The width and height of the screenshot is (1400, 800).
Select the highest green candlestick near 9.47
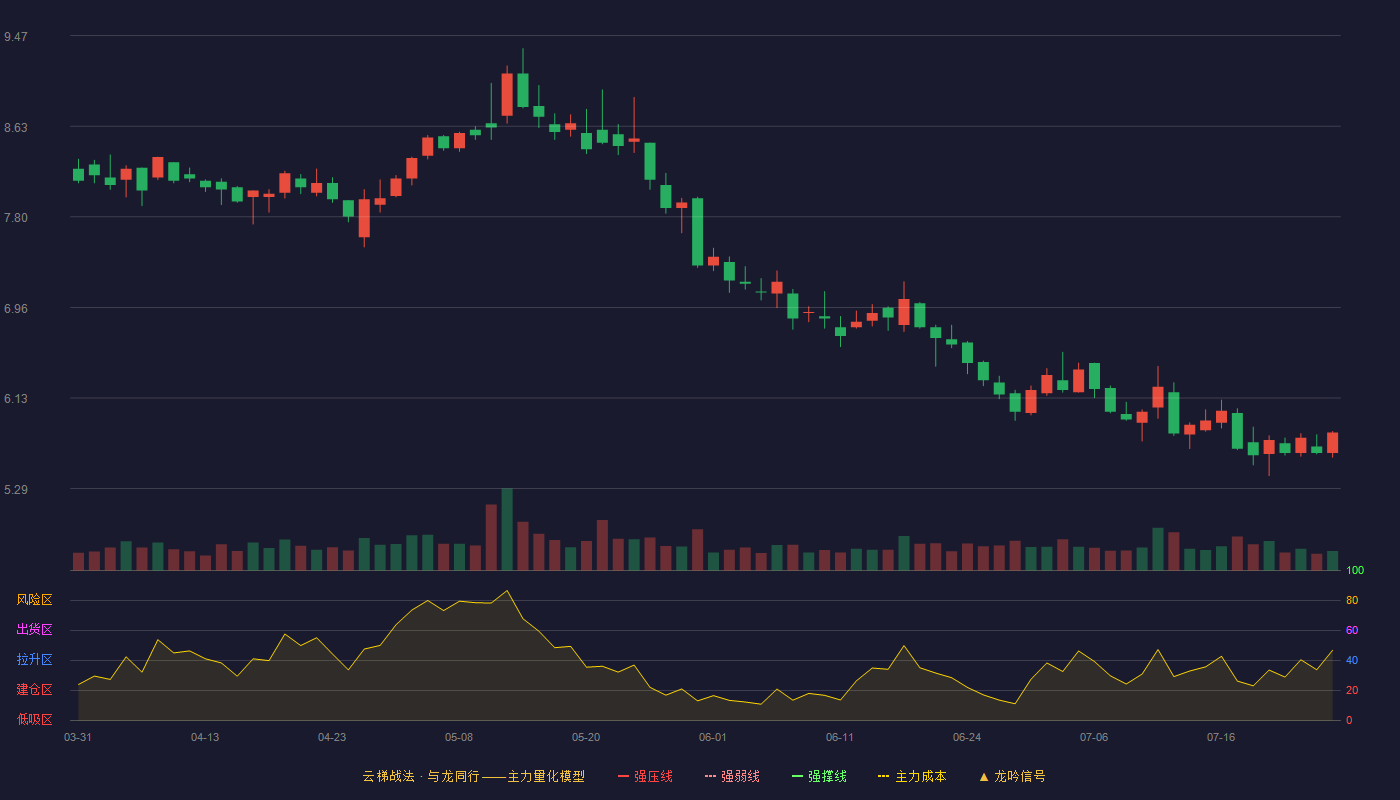click(523, 90)
